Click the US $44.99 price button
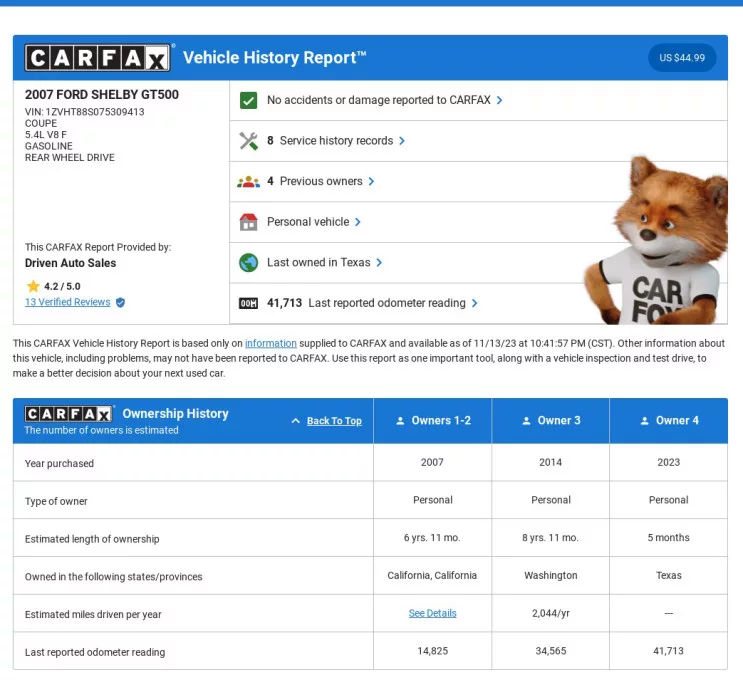The width and height of the screenshot is (743, 680). [x=682, y=58]
